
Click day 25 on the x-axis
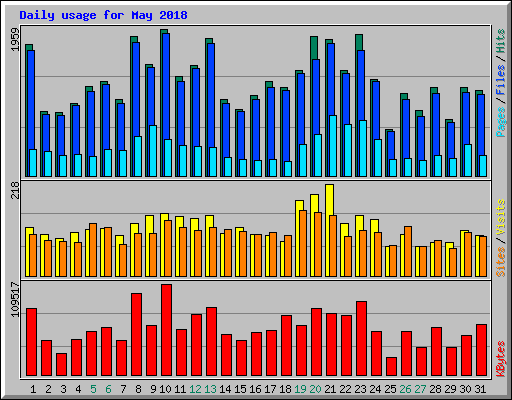[x=390, y=389]
